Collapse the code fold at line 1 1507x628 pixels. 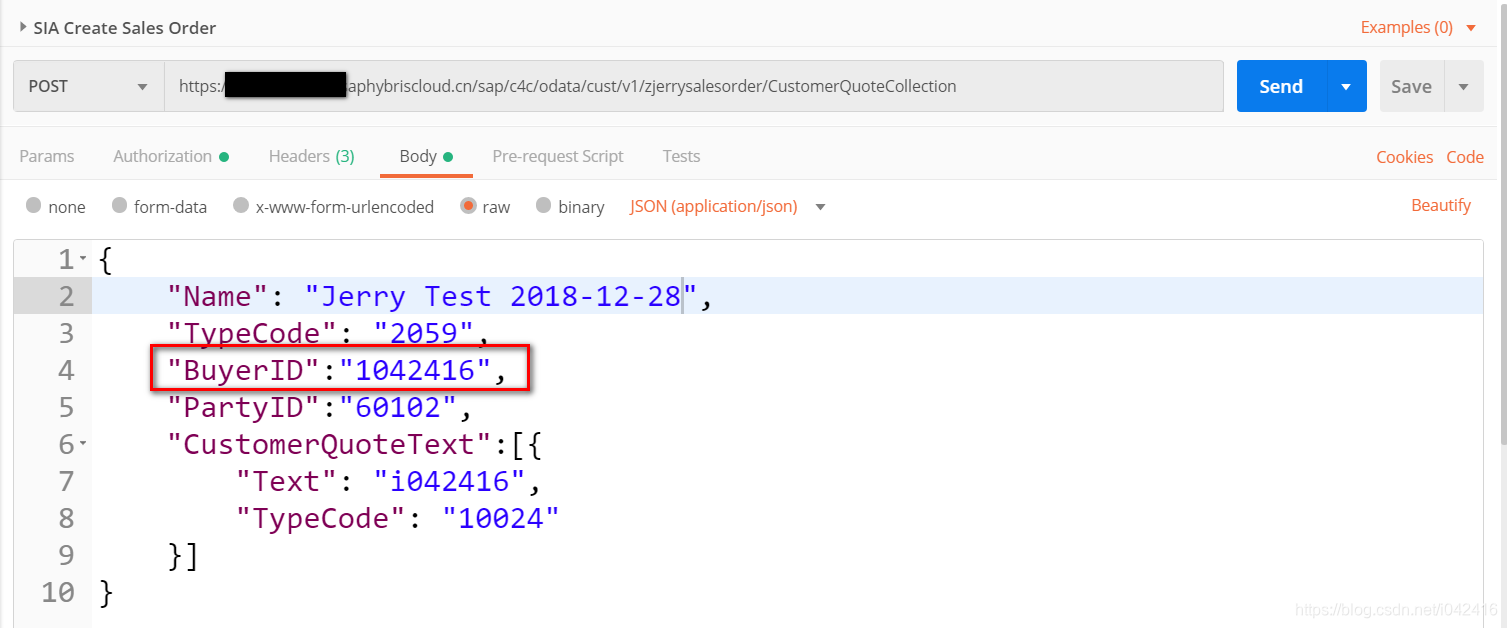[83, 260]
